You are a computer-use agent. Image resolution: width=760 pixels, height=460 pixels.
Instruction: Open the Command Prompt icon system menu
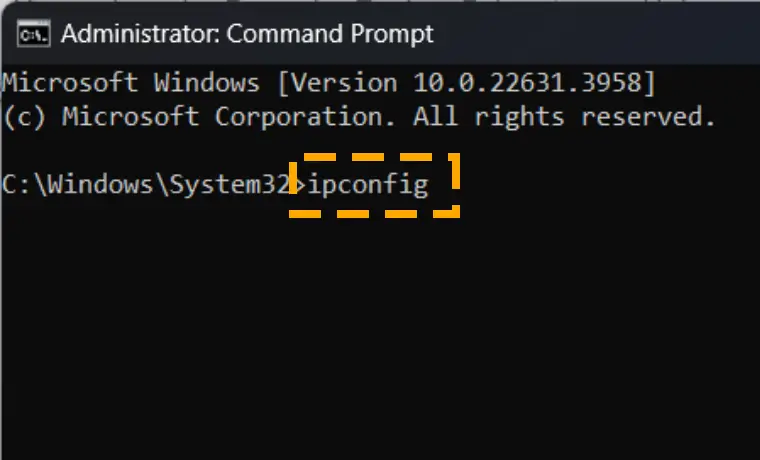33,33
